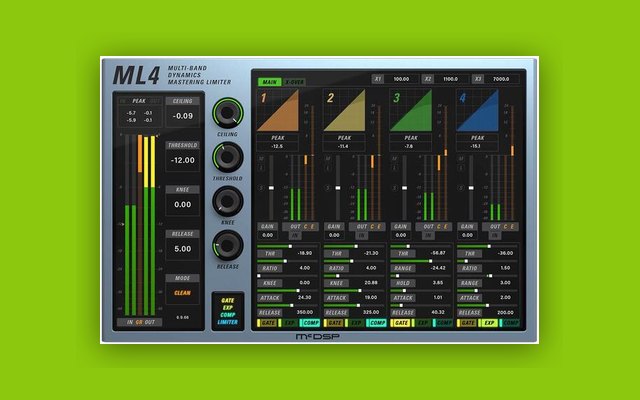640x400 pixels.
Task: Toggle the band 3 GATE button
Action: 400,323
